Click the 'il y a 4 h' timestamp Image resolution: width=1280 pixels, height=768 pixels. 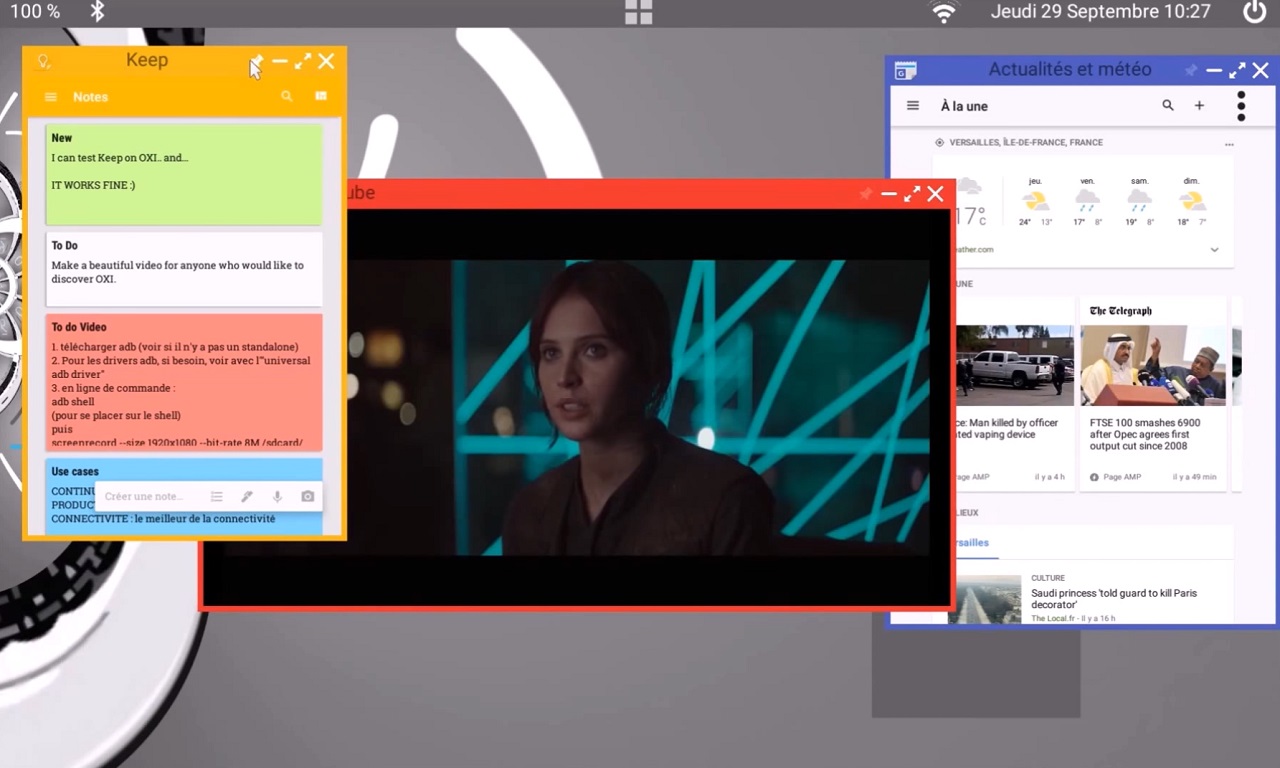[x=1050, y=477]
